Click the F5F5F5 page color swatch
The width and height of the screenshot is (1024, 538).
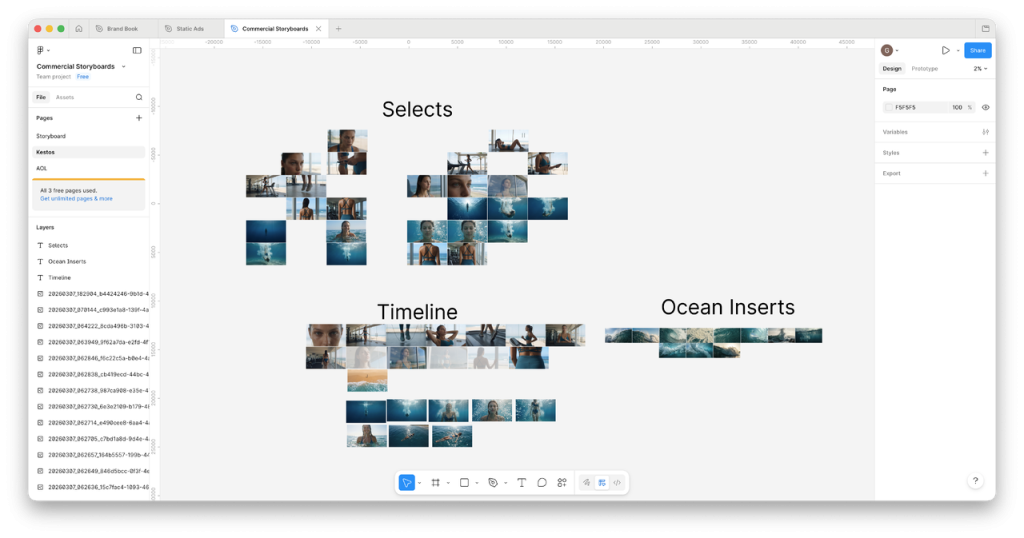click(889, 107)
